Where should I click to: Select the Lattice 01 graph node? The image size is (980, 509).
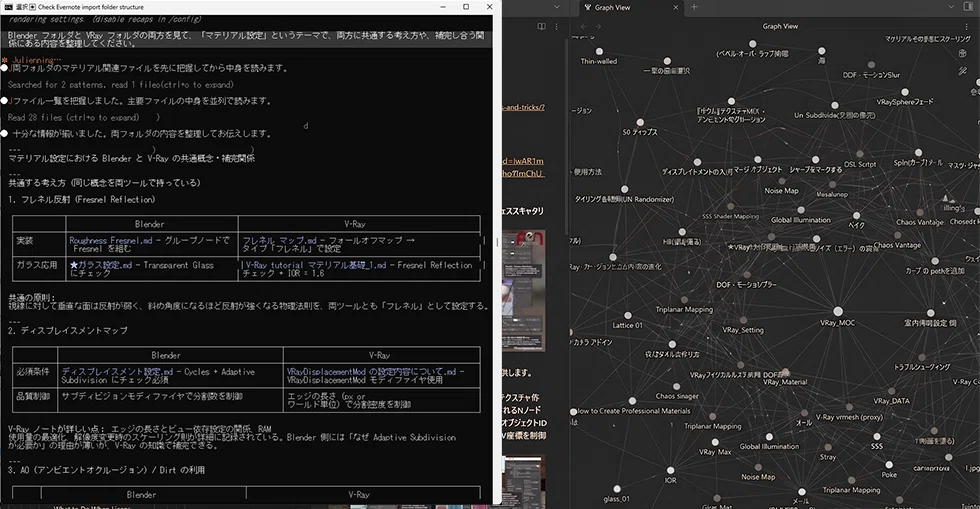(628, 316)
